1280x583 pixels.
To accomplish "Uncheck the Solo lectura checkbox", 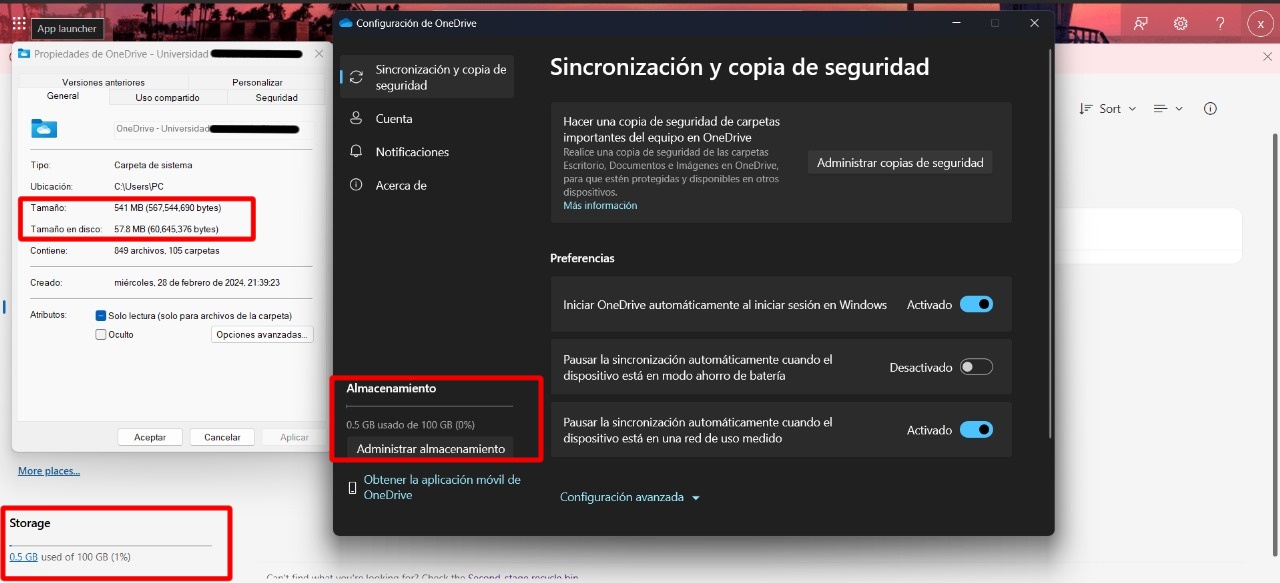I will (x=101, y=315).
